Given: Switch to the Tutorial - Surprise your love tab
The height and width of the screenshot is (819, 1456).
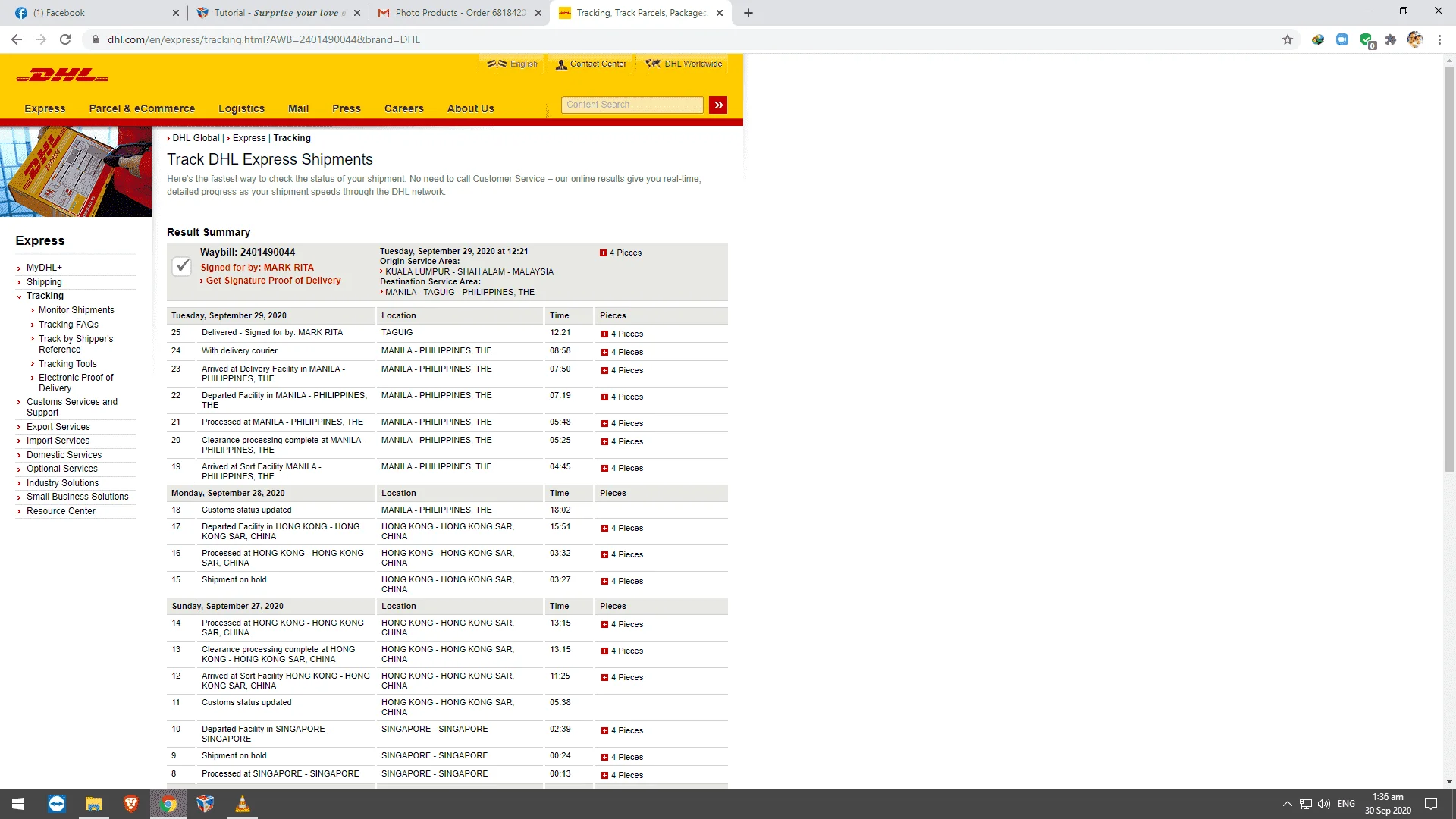Looking at the screenshot, I should tap(278, 13).
